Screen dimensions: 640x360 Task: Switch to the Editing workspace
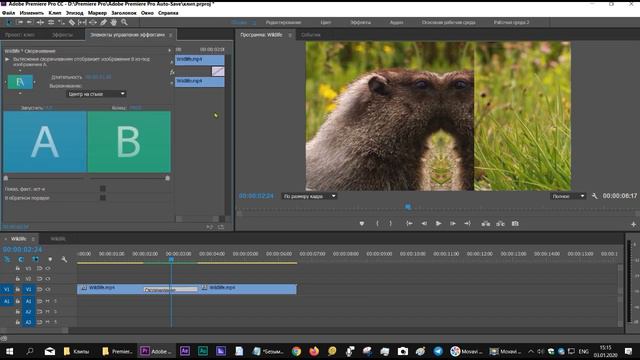pos(283,22)
